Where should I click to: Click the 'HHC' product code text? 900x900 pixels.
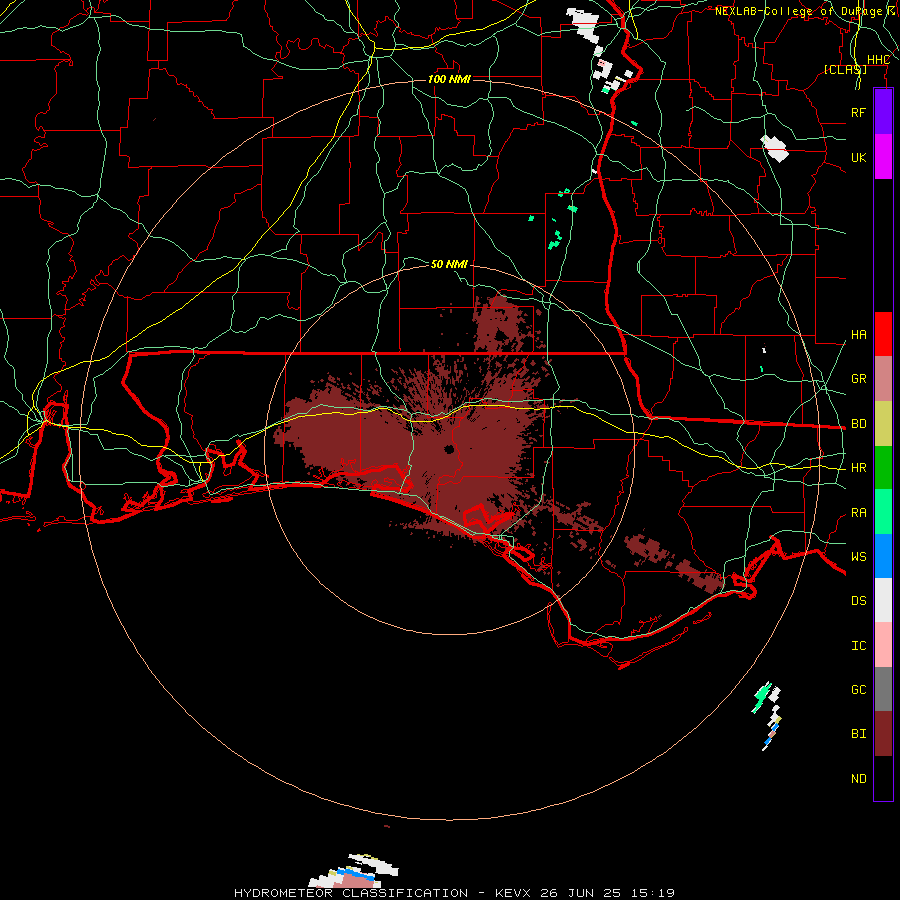878,60
